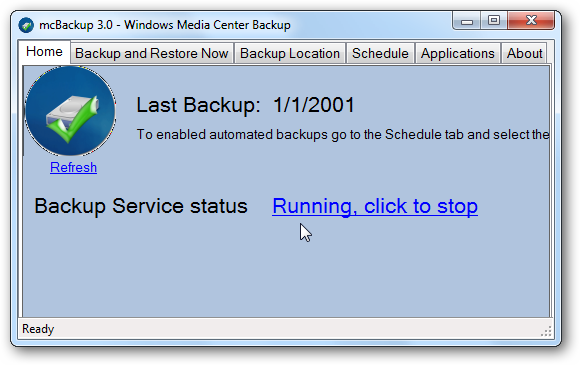Go to the Backup Location tab
This screenshot has width=580, height=365.
(290, 54)
